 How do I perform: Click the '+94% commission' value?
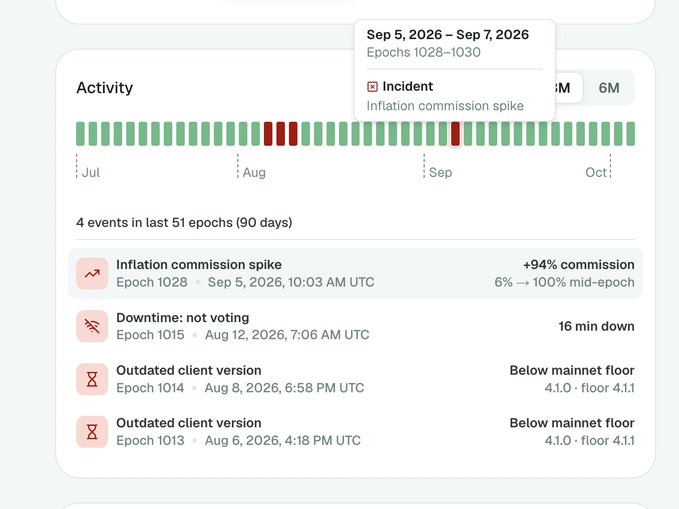tap(579, 265)
